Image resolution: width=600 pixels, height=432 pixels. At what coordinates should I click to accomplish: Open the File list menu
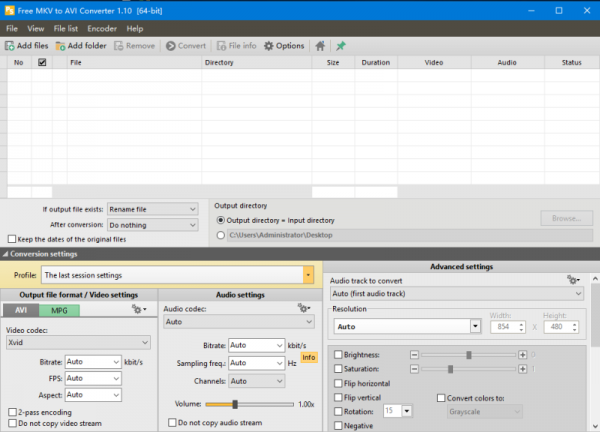(65, 29)
